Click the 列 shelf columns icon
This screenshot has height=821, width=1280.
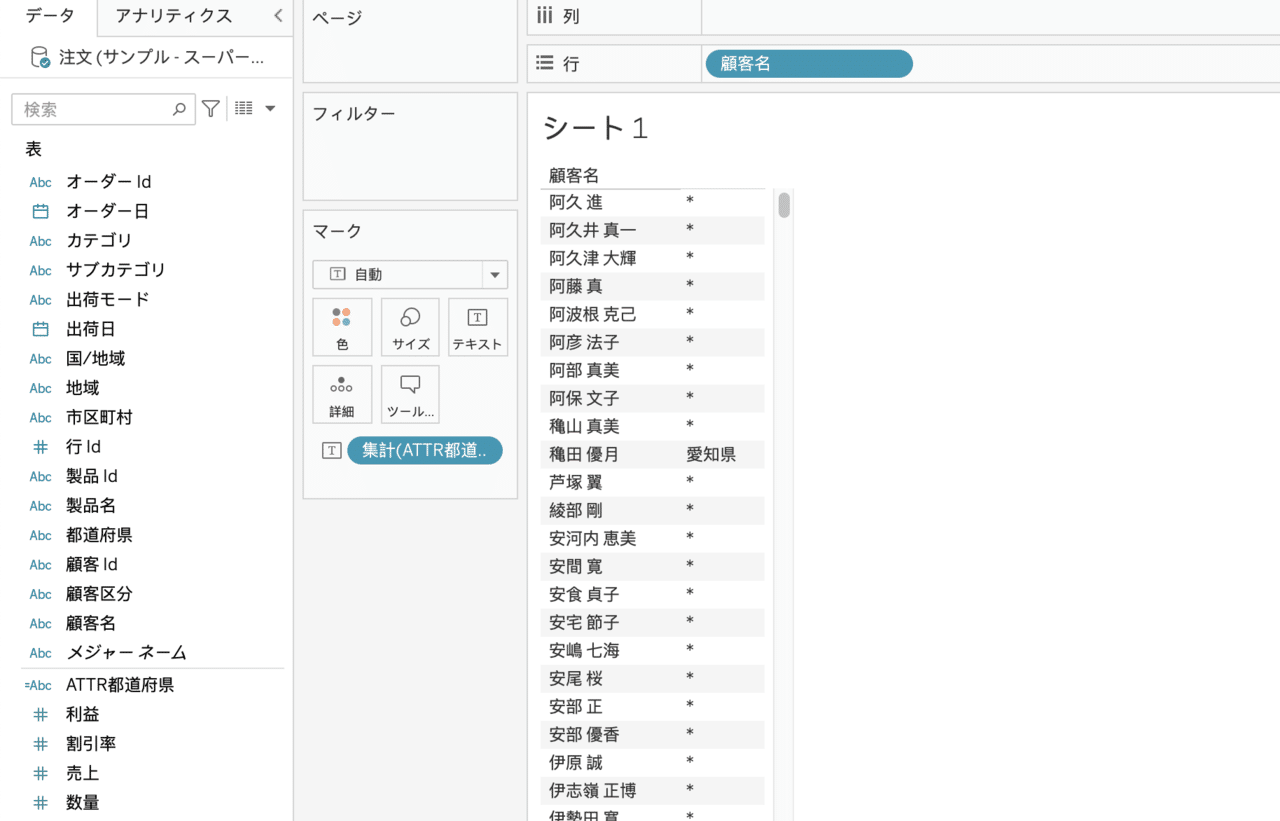point(545,15)
